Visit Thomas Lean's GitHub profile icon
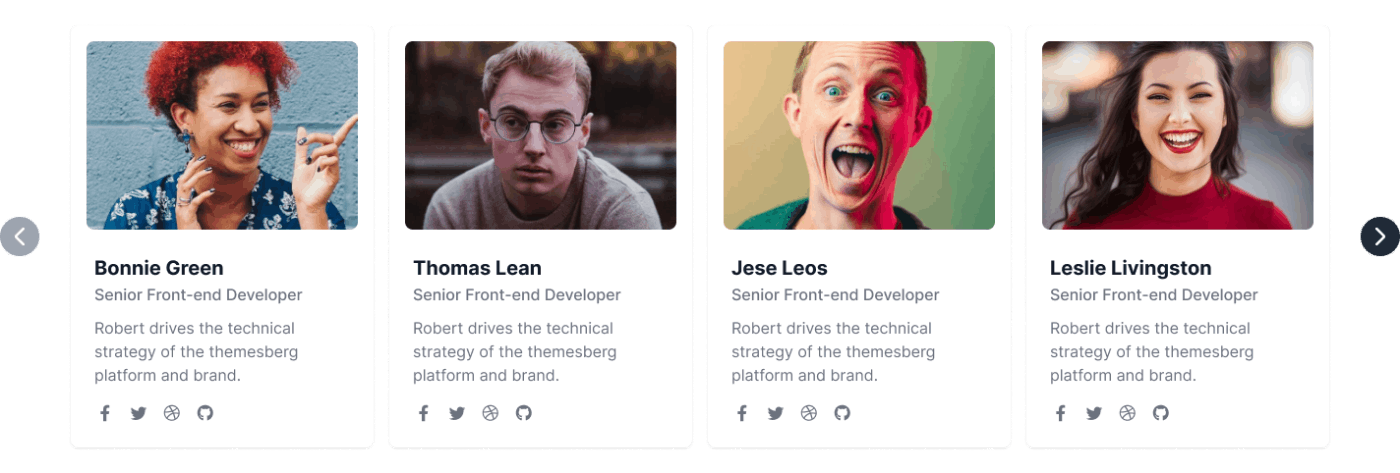Image resolution: width=1400 pixels, height=473 pixels. point(524,413)
